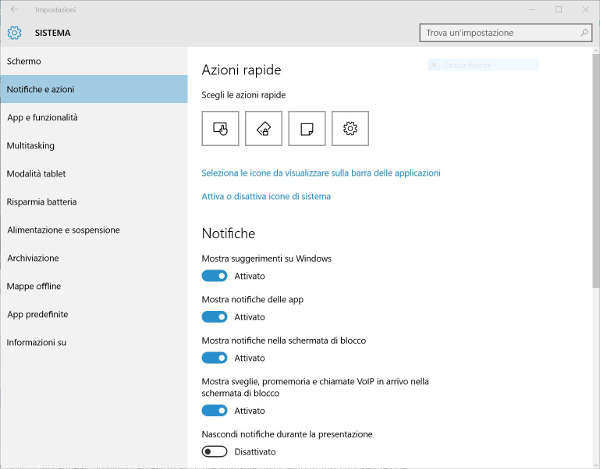Click the tablet mode quick action tile

pos(220,128)
